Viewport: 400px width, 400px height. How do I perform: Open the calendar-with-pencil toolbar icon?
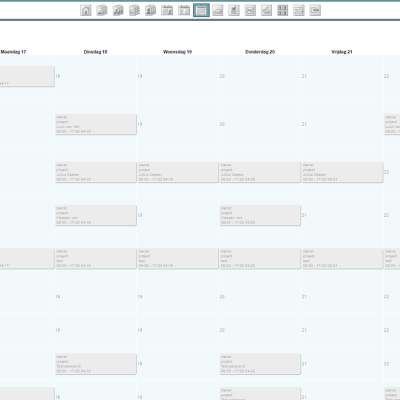click(184, 10)
